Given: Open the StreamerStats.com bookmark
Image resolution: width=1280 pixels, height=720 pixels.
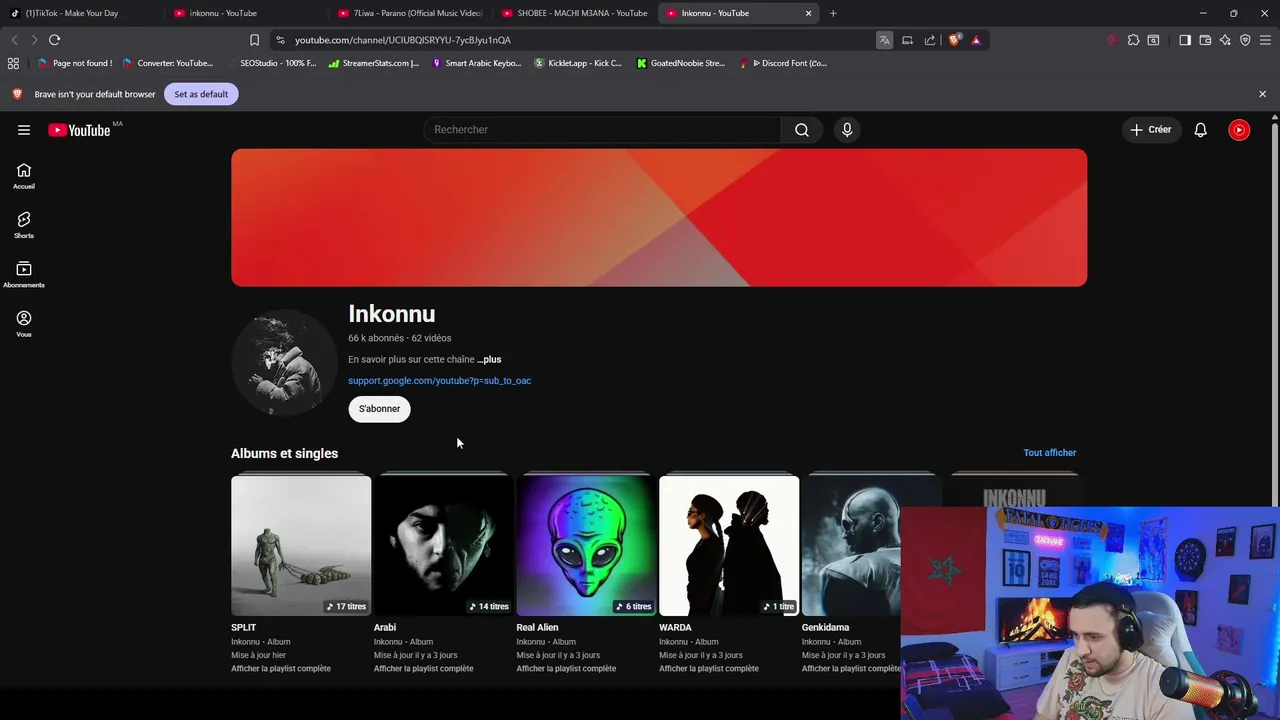Looking at the screenshot, I should click(374, 63).
